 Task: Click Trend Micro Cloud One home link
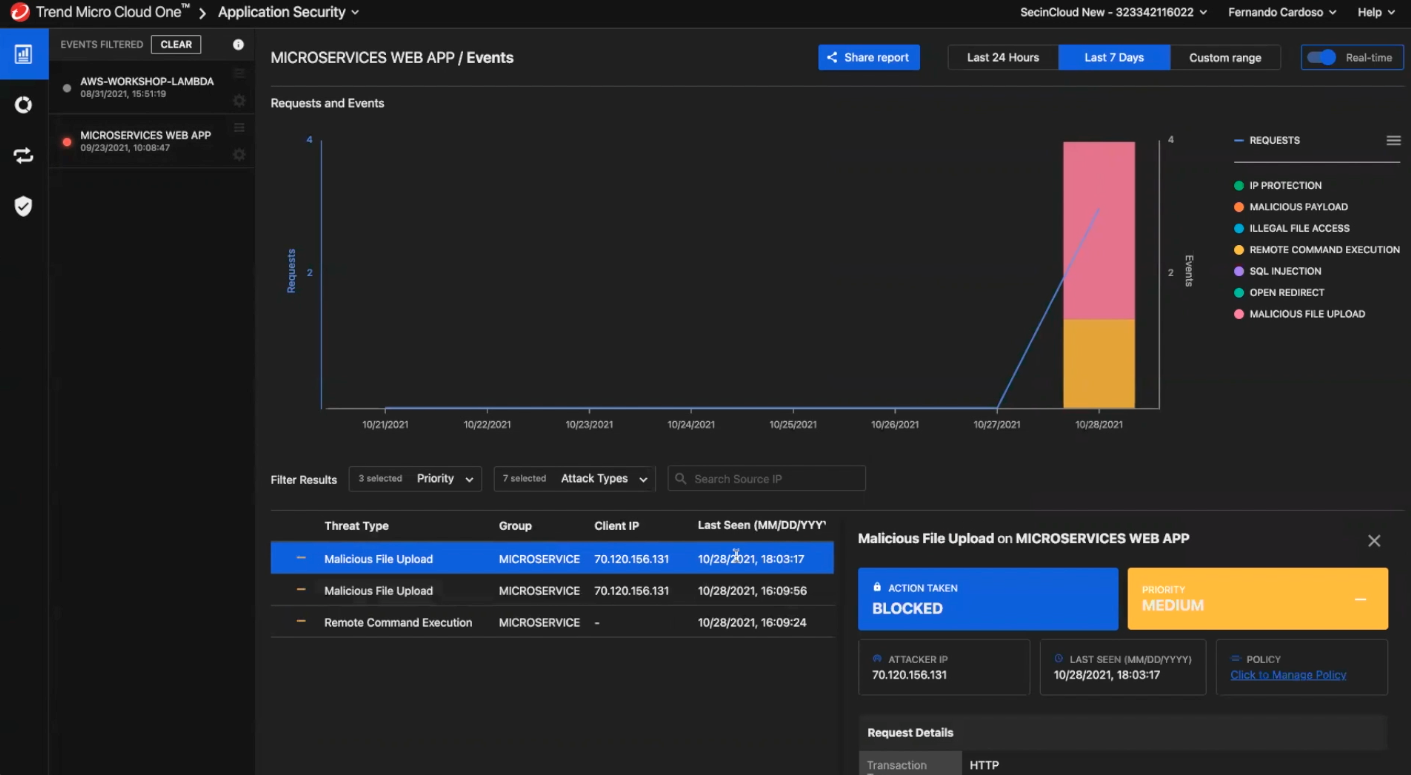[113, 12]
